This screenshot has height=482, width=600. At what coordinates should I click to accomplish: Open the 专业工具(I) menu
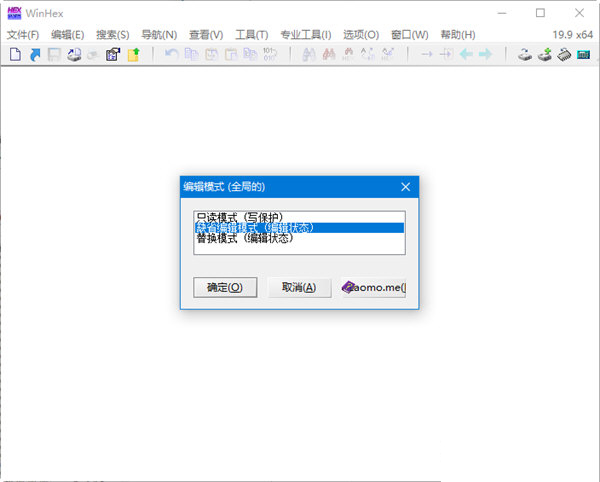tap(306, 34)
